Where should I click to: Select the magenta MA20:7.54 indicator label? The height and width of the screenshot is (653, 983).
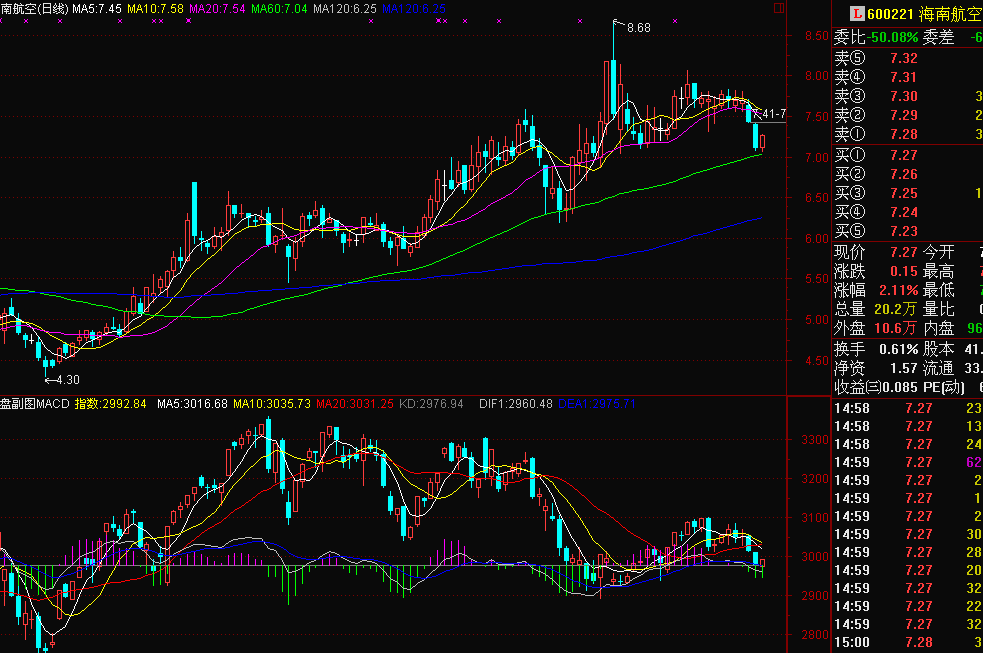click(218, 9)
